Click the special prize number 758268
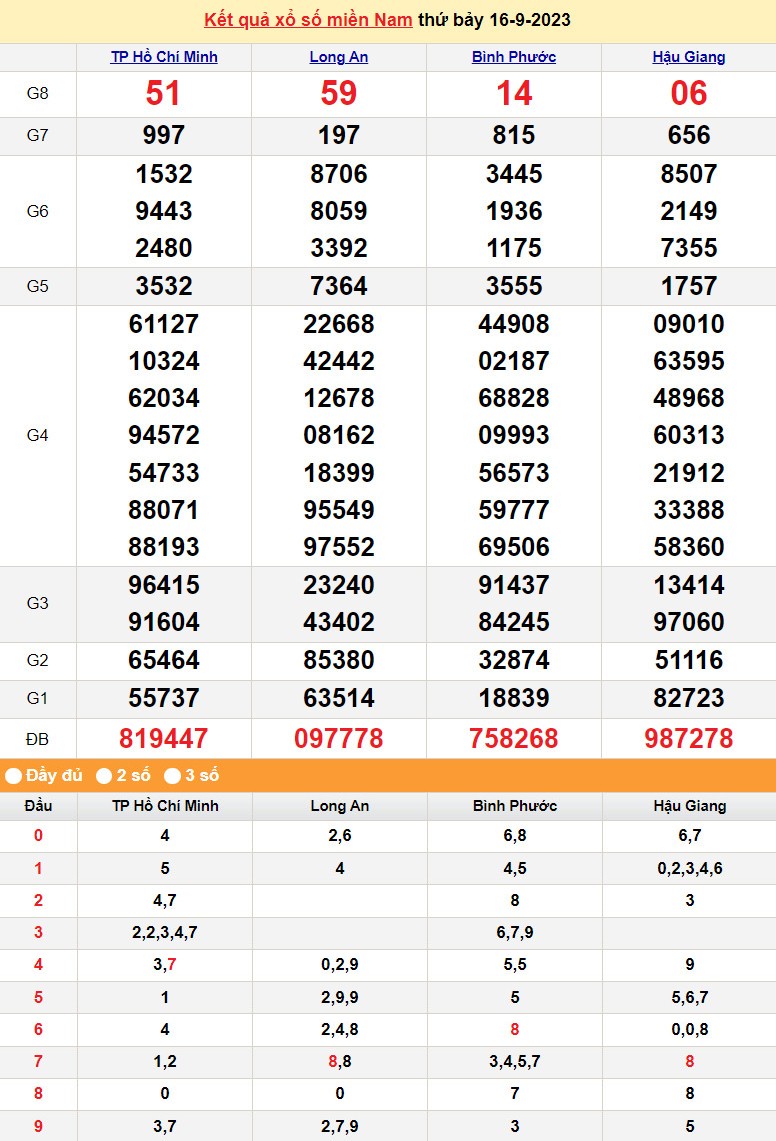Viewport: 776px width, 1141px height. (x=514, y=739)
